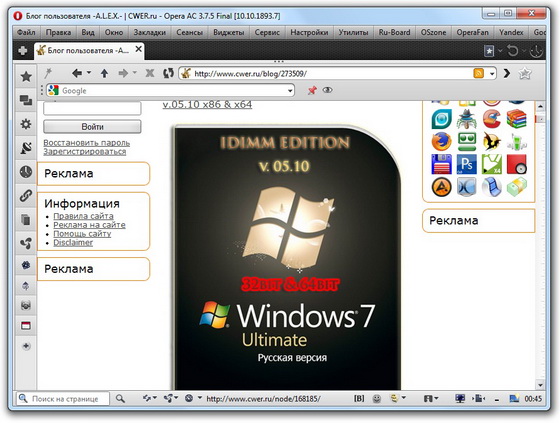Reload the page with refresh icon
The height and width of the screenshot is (423, 560).
pos(168,73)
